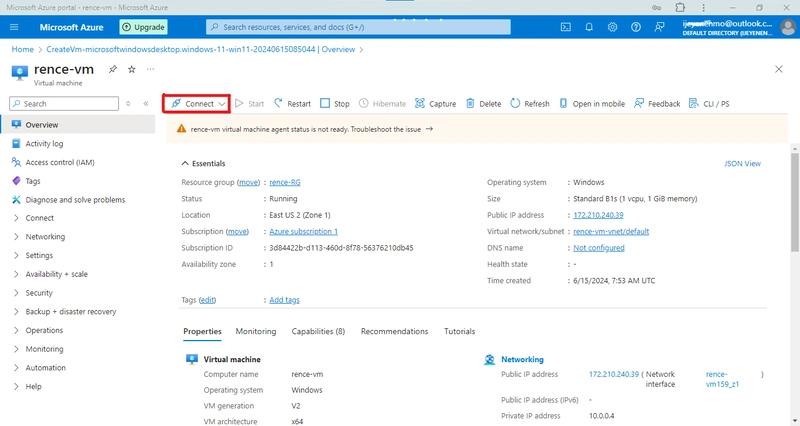Click the edit link next to Tags
The height and width of the screenshot is (426, 800).
[x=207, y=300]
